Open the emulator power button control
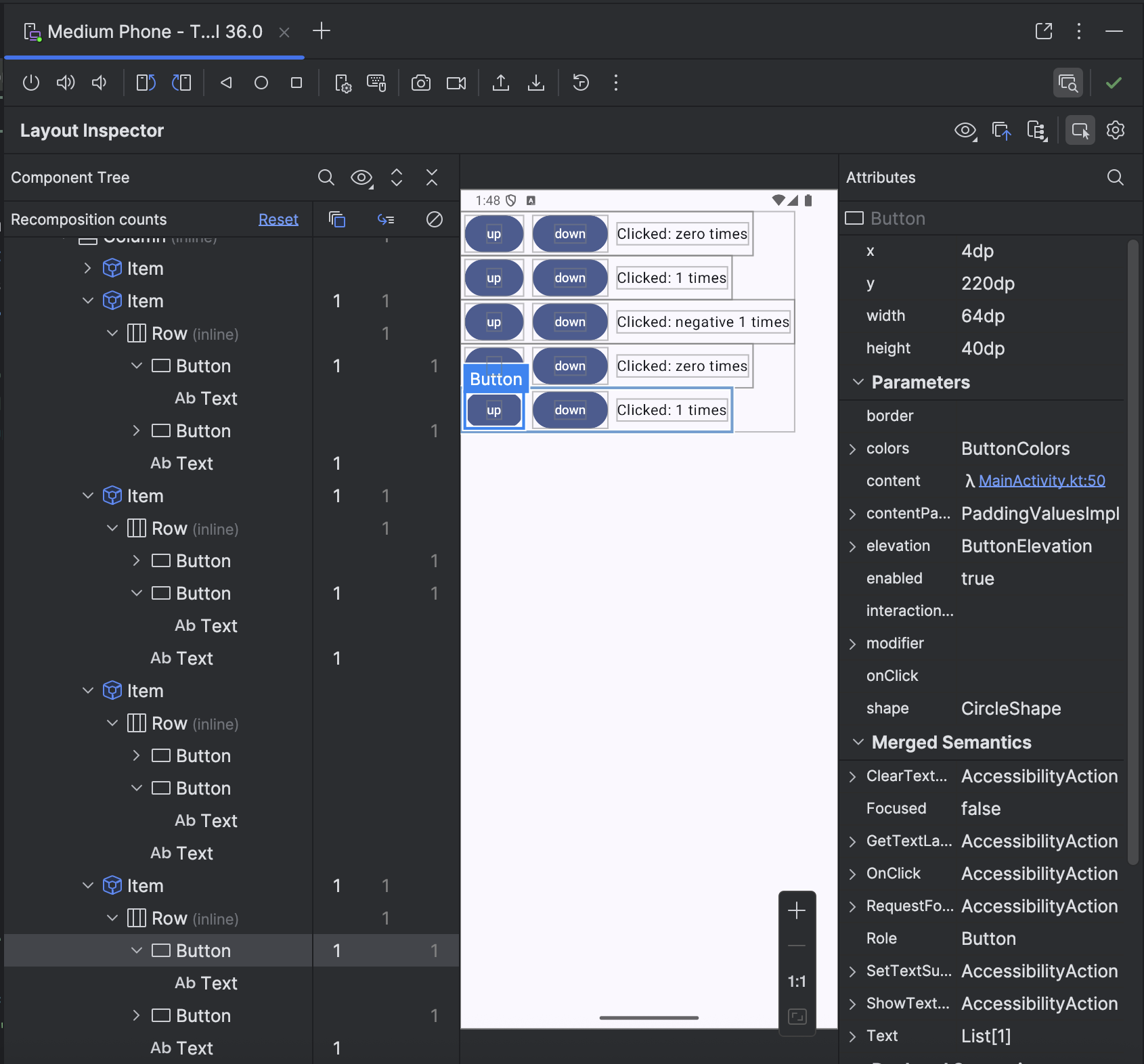Viewport: 1144px width, 1064px height. tap(30, 83)
